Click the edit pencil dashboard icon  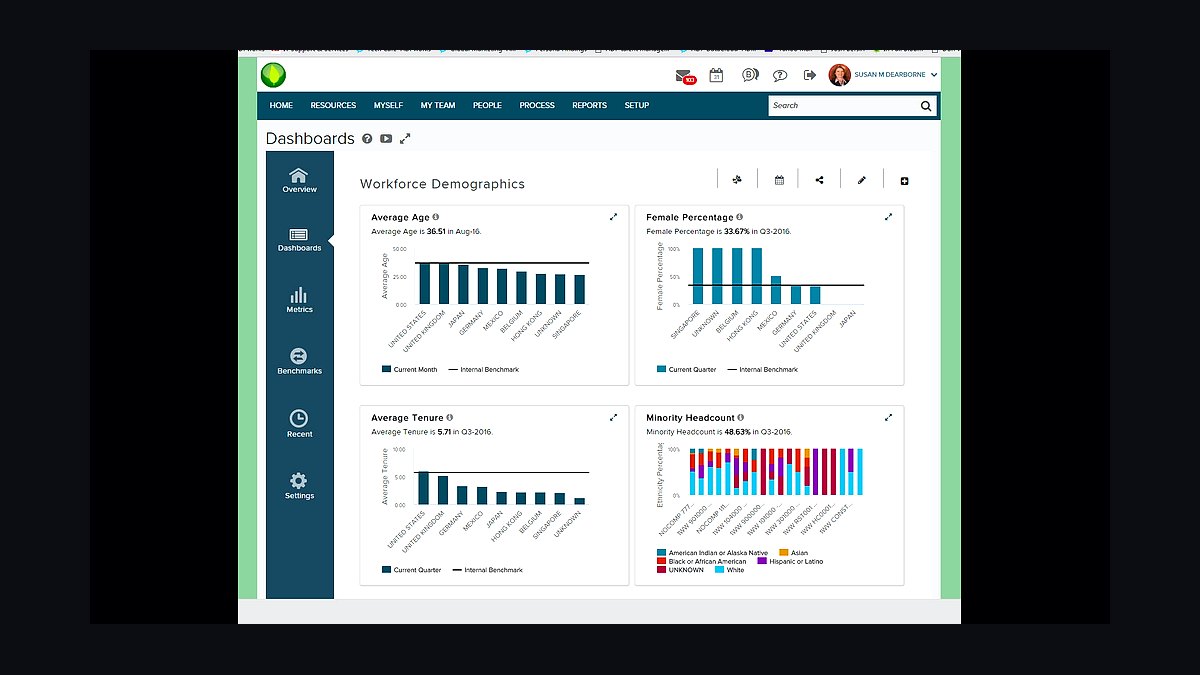862,180
